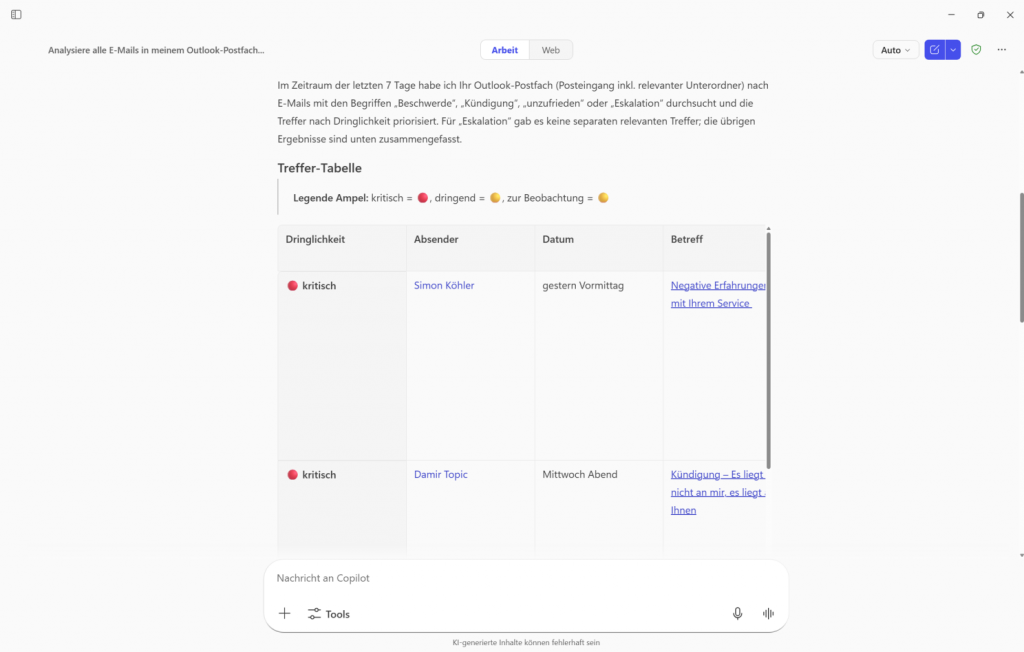Start a new chat with compose icon
The height and width of the screenshot is (652, 1024).
pyautogui.click(x=934, y=50)
